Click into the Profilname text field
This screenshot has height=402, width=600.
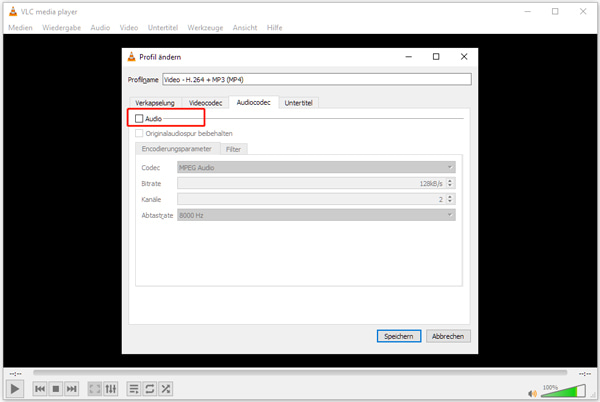tap(317, 79)
